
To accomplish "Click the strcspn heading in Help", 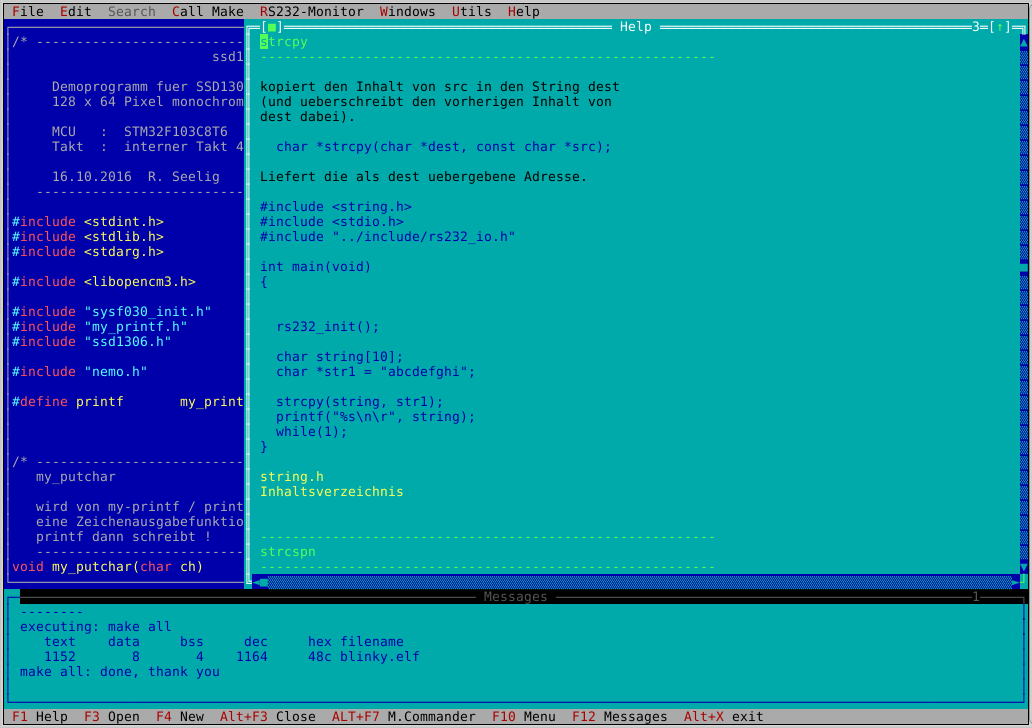I will tap(288, 552).
